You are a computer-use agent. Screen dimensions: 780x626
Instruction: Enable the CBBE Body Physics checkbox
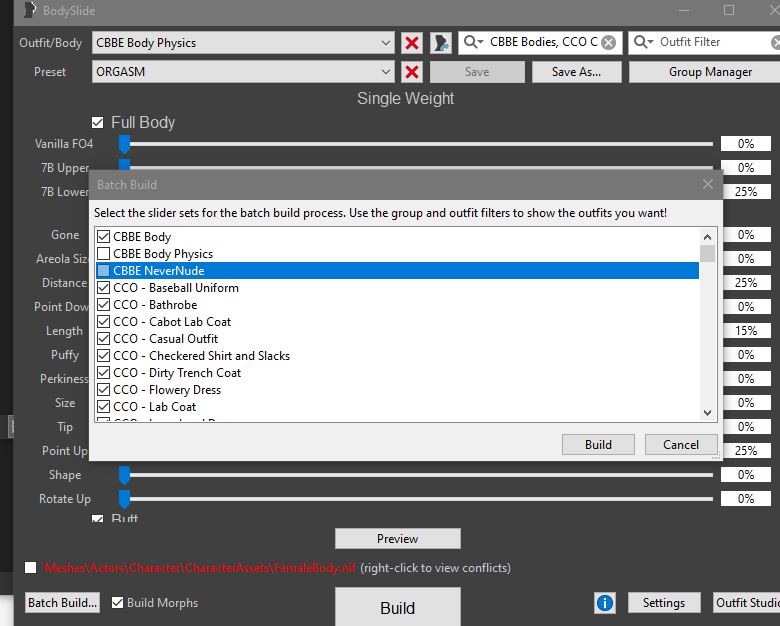pos(103,254)
